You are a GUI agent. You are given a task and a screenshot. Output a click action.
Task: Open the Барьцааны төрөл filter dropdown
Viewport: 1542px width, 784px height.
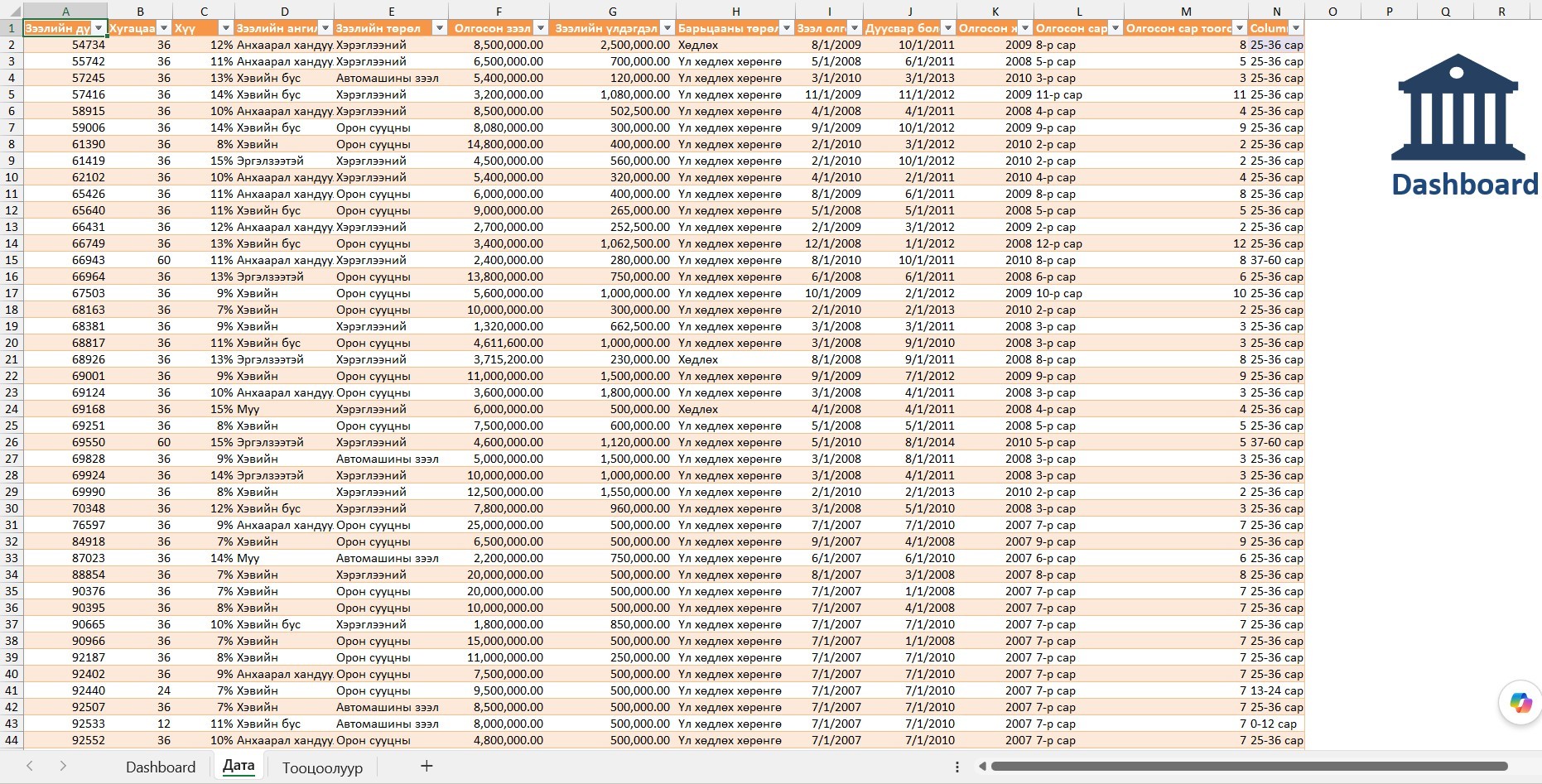click(787, 28)
